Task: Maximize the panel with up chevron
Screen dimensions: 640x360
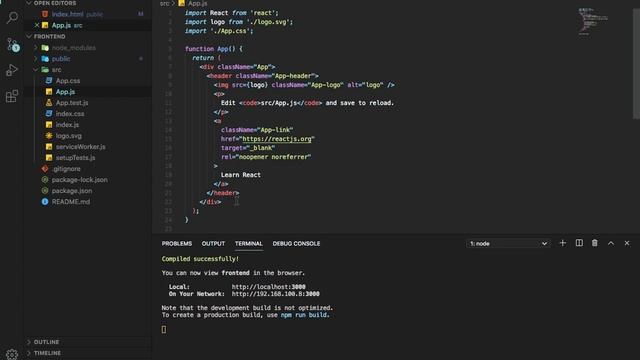Action: coord(611,243)
